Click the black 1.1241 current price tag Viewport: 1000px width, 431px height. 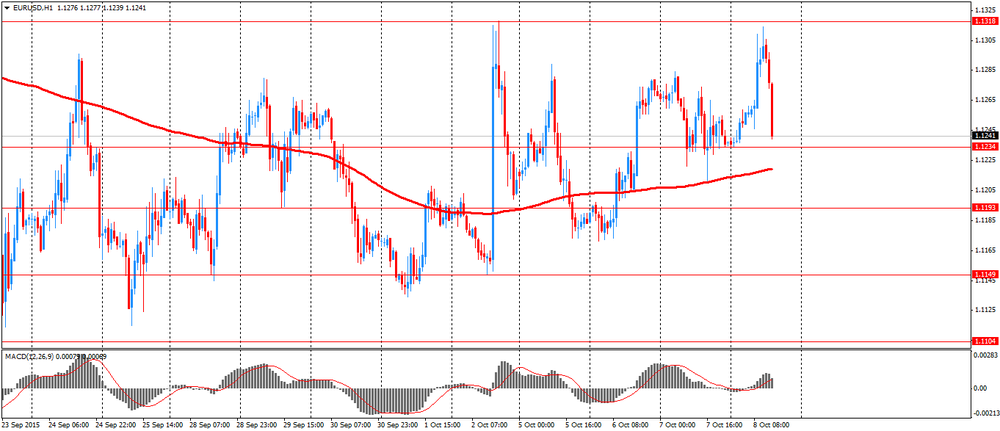pos(984,136)
